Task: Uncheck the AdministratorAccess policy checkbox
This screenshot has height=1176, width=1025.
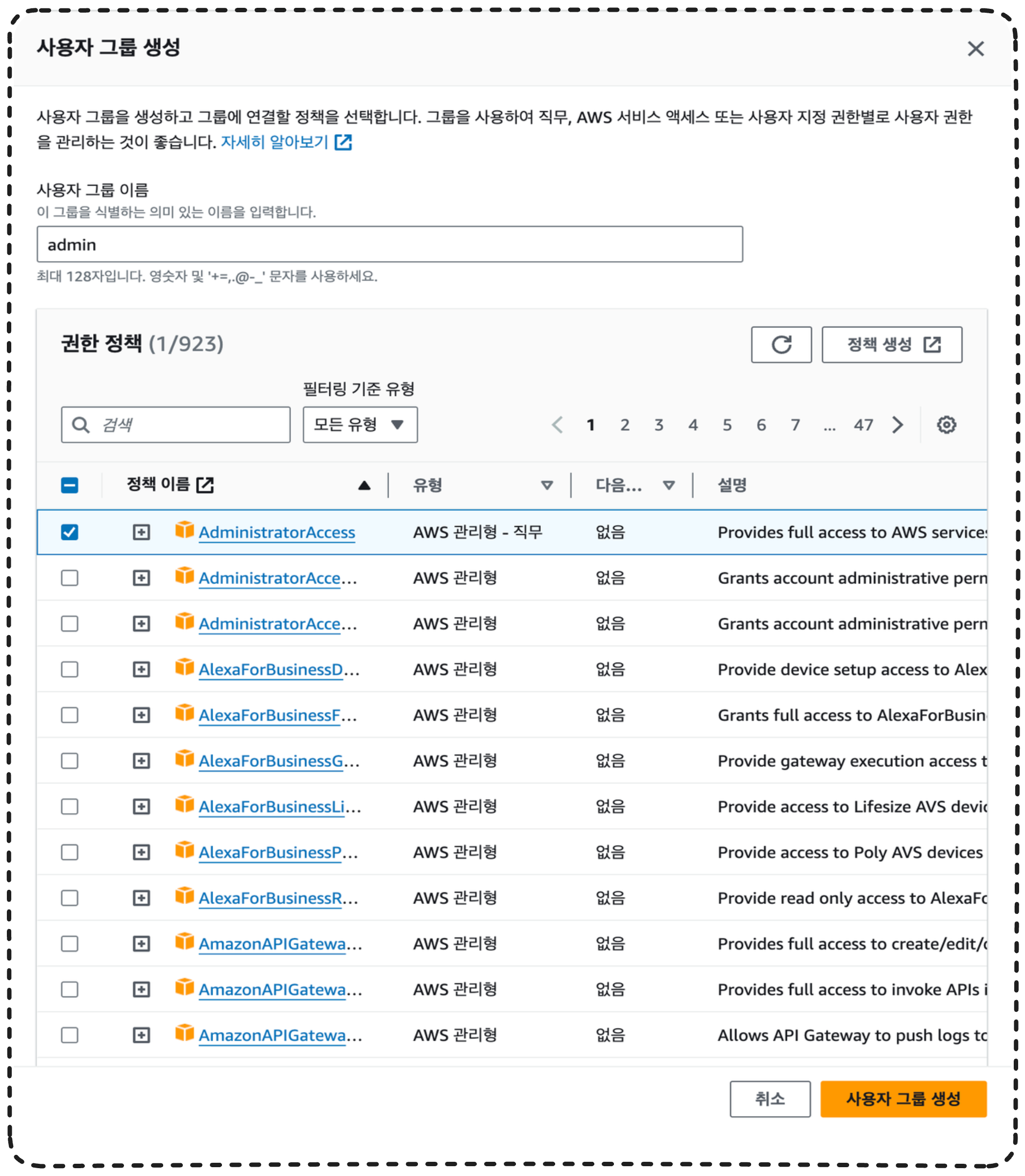Action: click(70, 532)
